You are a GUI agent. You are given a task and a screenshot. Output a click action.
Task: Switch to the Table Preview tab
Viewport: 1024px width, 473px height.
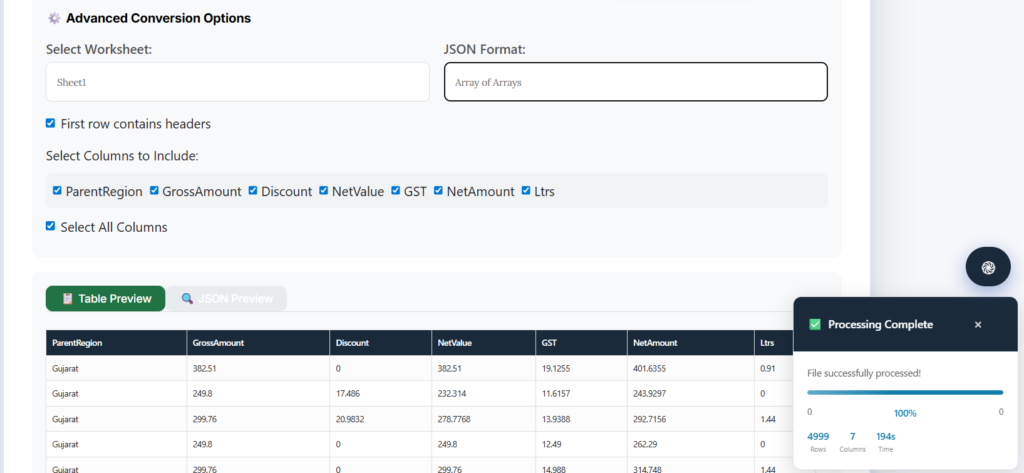(105, 299)
